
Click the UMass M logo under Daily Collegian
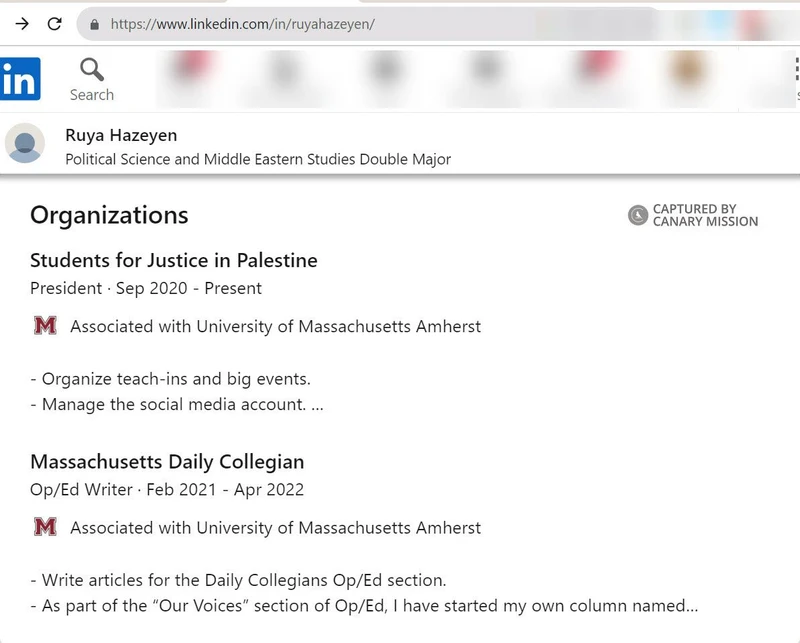tap(45, 526)
